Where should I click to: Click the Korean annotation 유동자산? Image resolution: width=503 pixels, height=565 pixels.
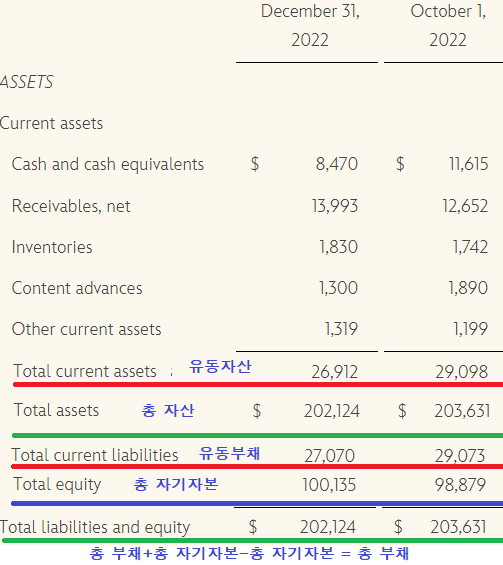220,366
